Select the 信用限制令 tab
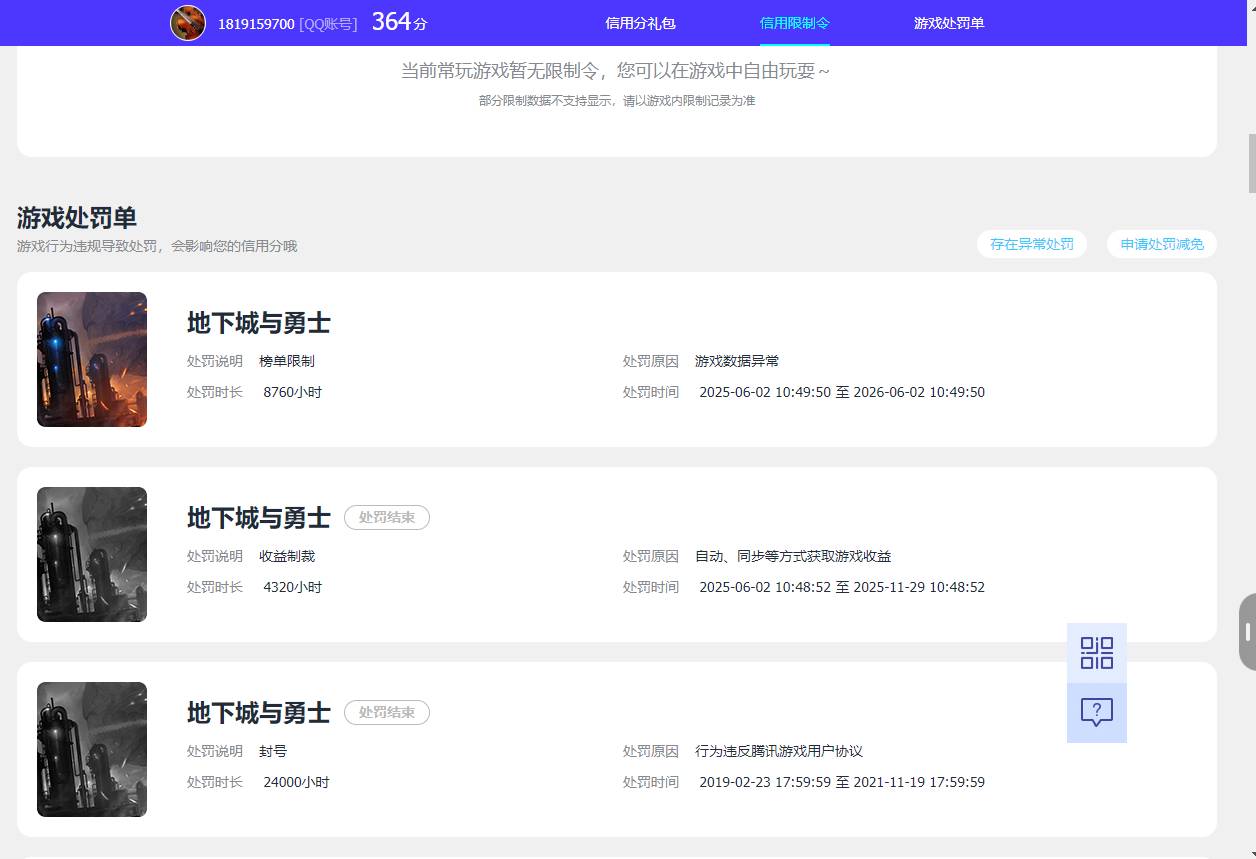This screenshot has height=859, width=1256. (794, 23)
